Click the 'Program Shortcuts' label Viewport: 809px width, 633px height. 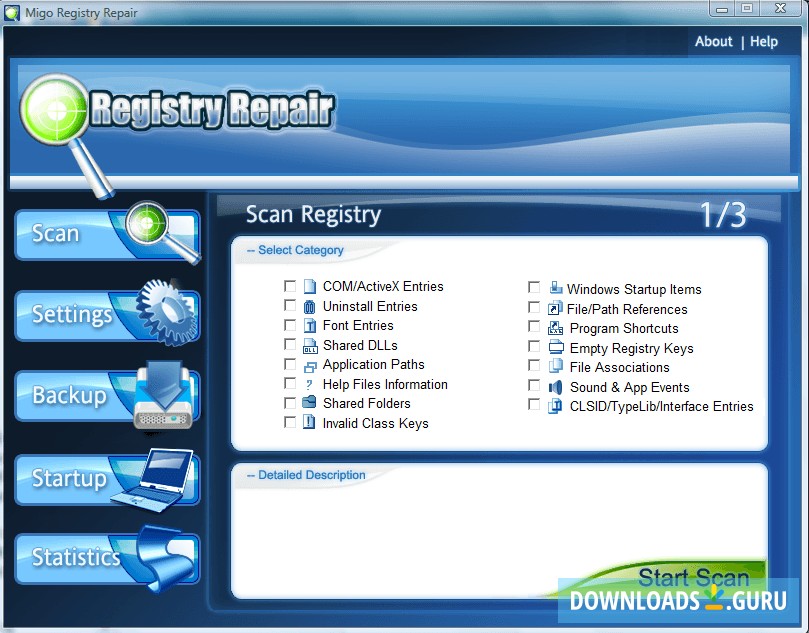(624, 329)
